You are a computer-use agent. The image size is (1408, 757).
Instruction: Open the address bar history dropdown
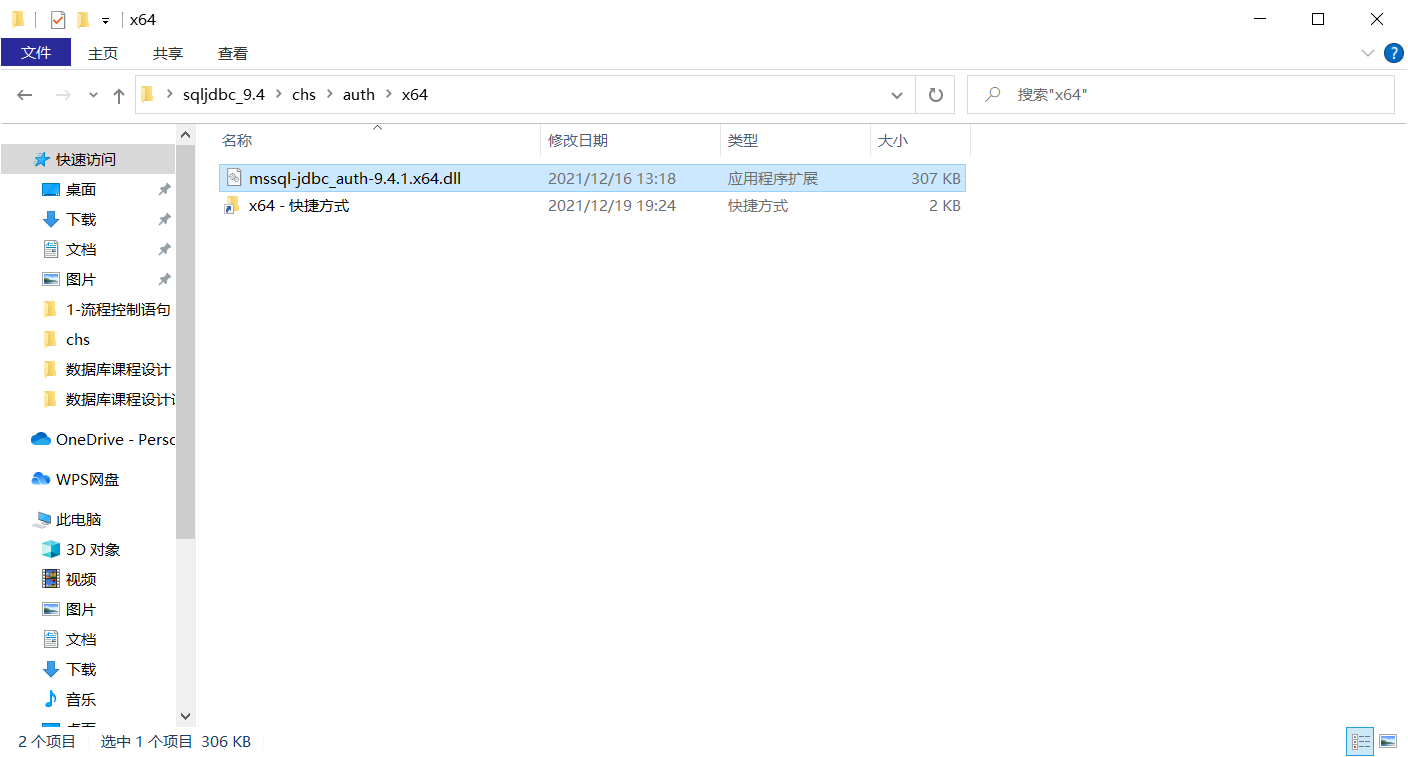click(x=897, y=95)
